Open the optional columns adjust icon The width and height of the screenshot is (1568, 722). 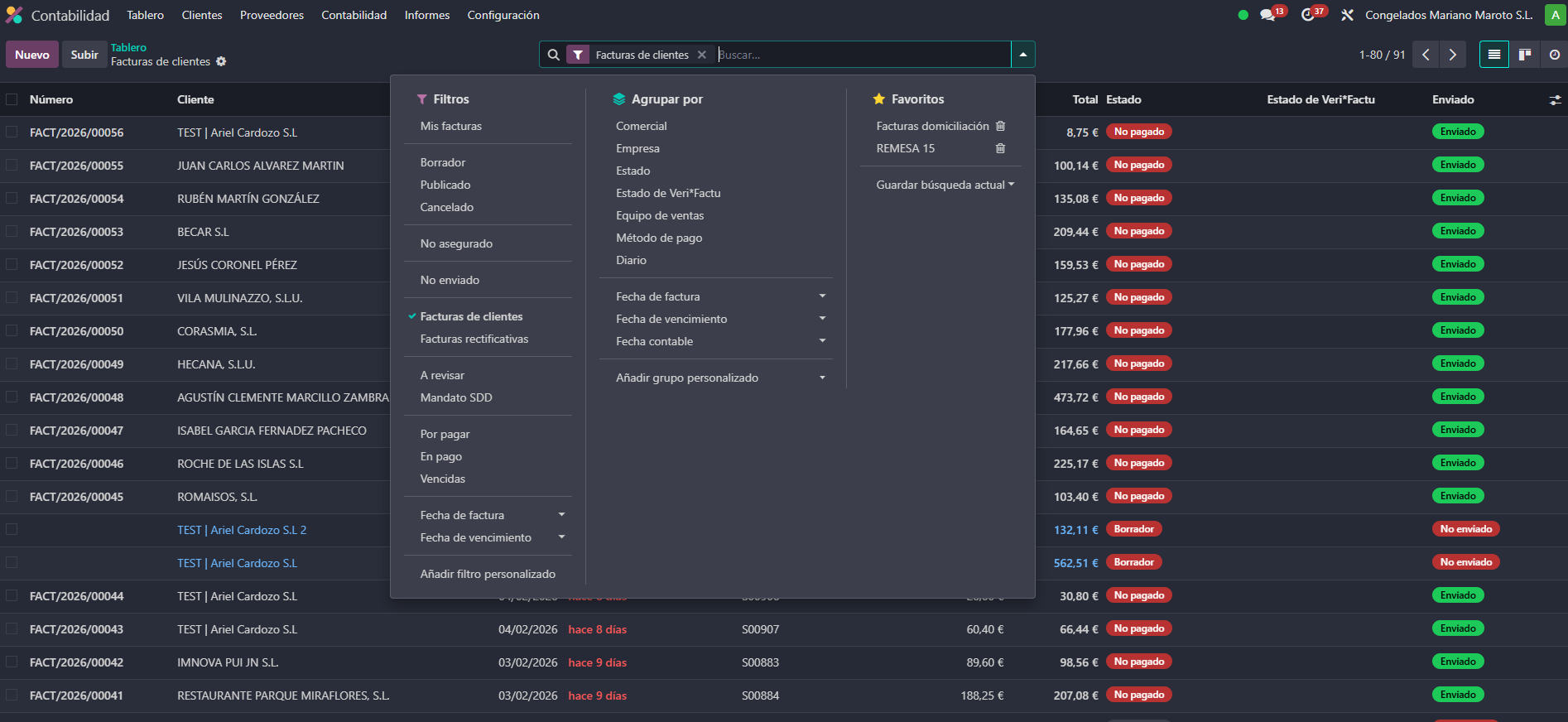[x=1555, y=99]
